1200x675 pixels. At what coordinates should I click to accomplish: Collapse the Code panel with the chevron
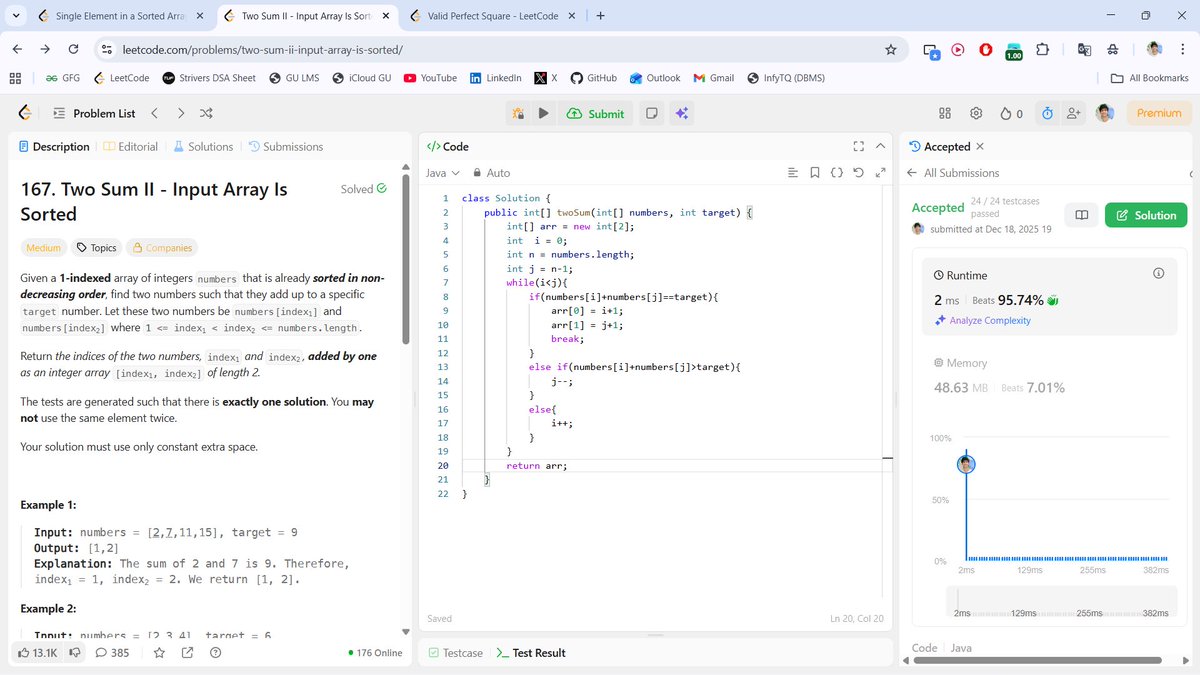coord(879,145)
